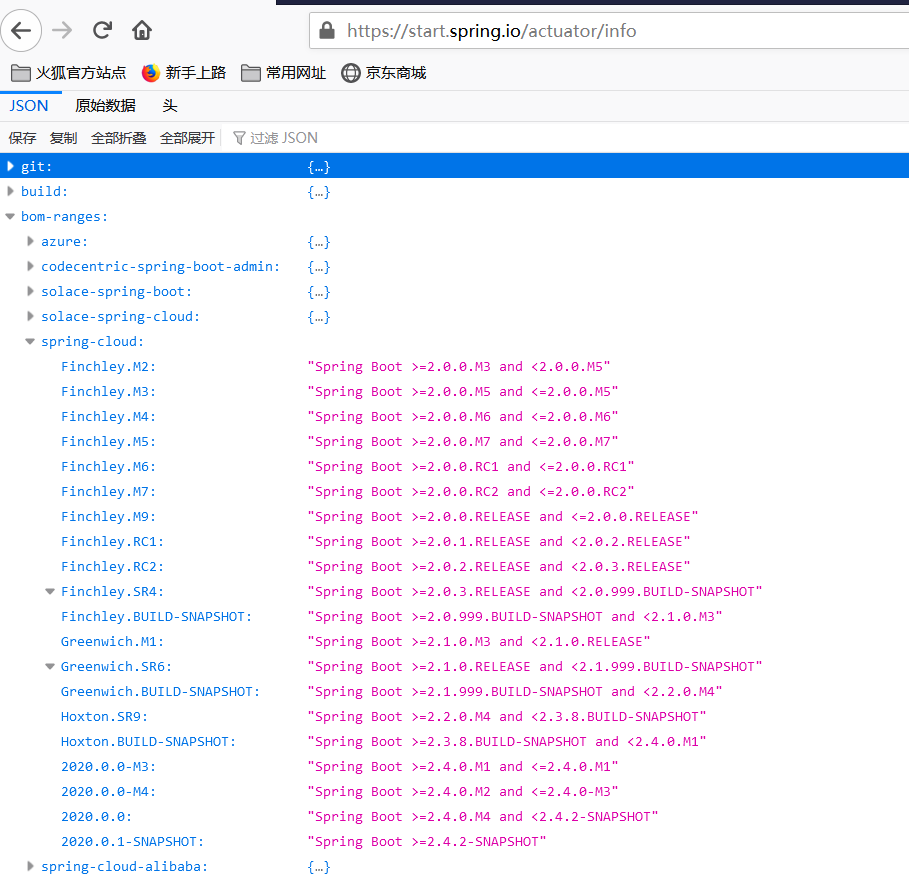
Task: Switch to the 原始数据 tab
Action: (x=105, y=106)
